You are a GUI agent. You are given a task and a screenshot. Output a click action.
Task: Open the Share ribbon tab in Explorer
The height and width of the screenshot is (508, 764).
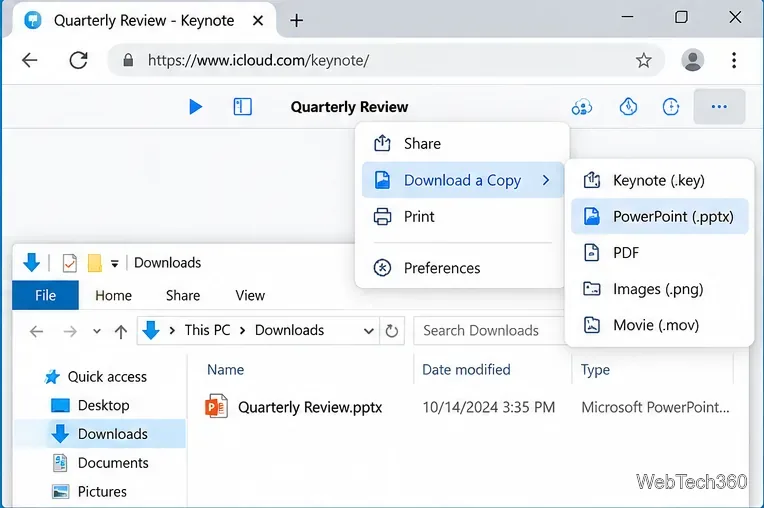[x=183, y=295]
